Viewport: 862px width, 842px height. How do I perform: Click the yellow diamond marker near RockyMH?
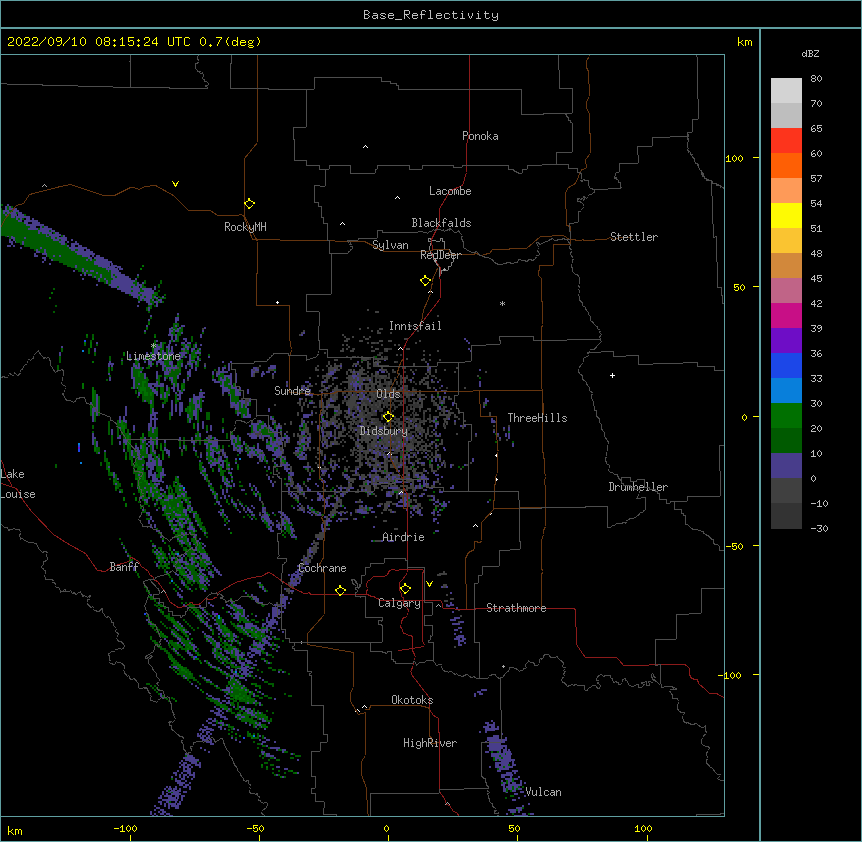click(249, 204)
